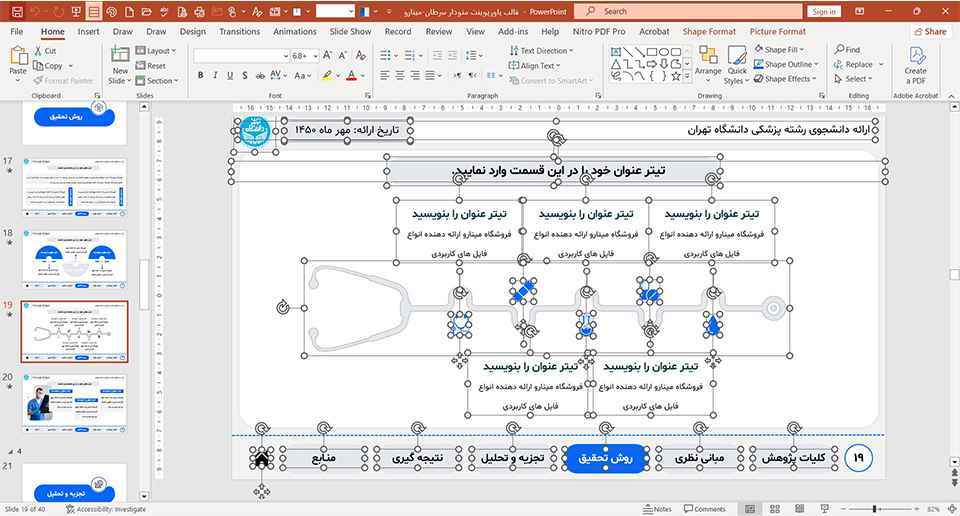The height and width of the screenshot is (516, 960).
Task: Toggle Italic text formatting
Action: pyautogui.click(x=215, y=76)
